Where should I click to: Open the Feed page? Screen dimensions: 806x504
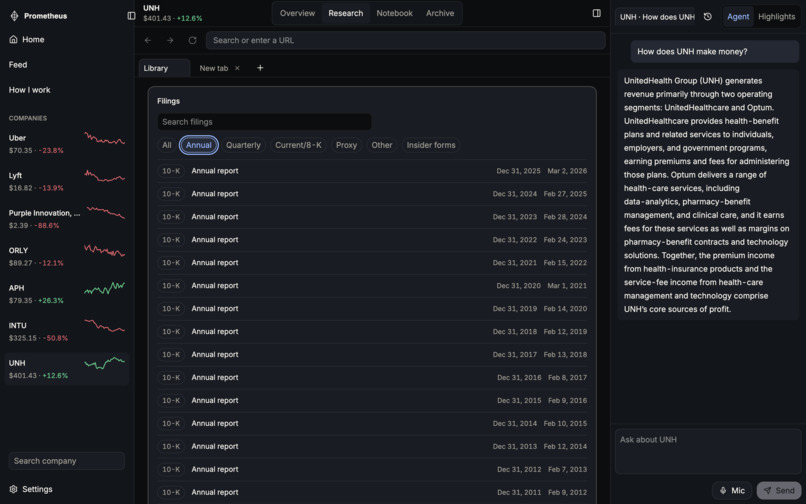pos(18,65)
